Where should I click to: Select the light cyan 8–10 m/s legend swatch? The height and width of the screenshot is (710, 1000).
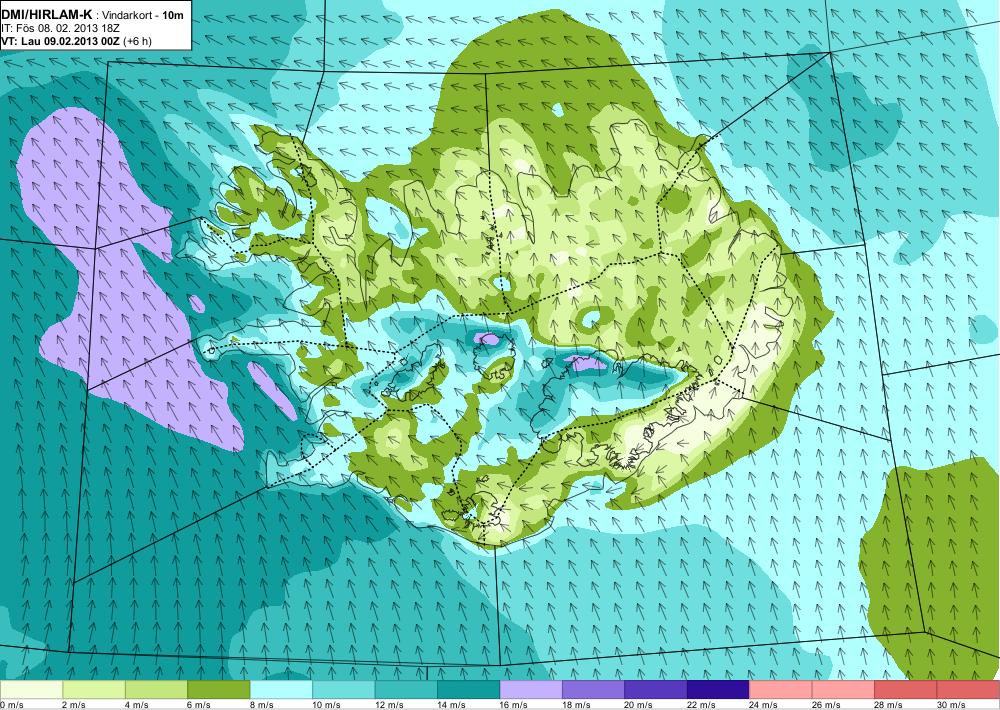tap(281, 690)
